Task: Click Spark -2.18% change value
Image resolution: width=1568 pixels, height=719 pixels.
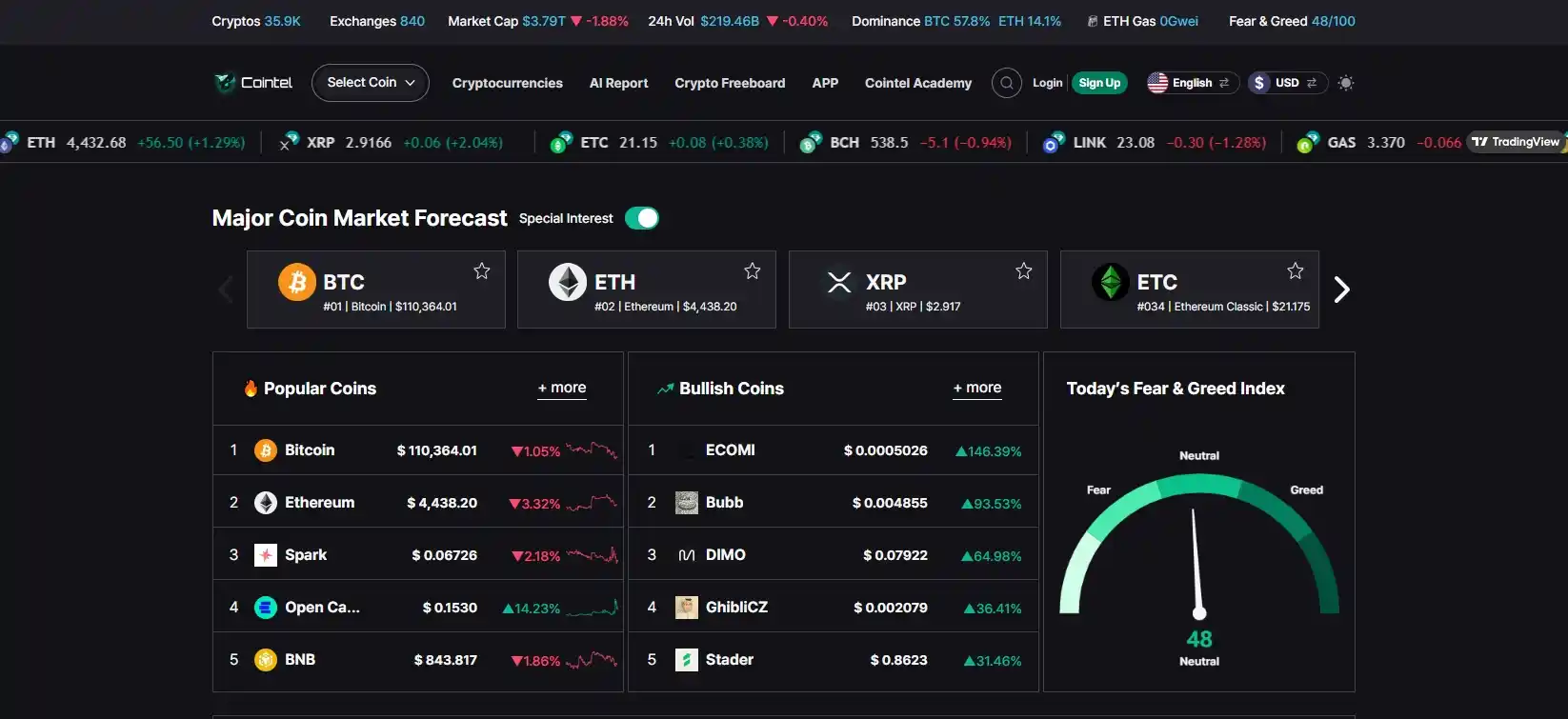Action: (x=535, y=556)
